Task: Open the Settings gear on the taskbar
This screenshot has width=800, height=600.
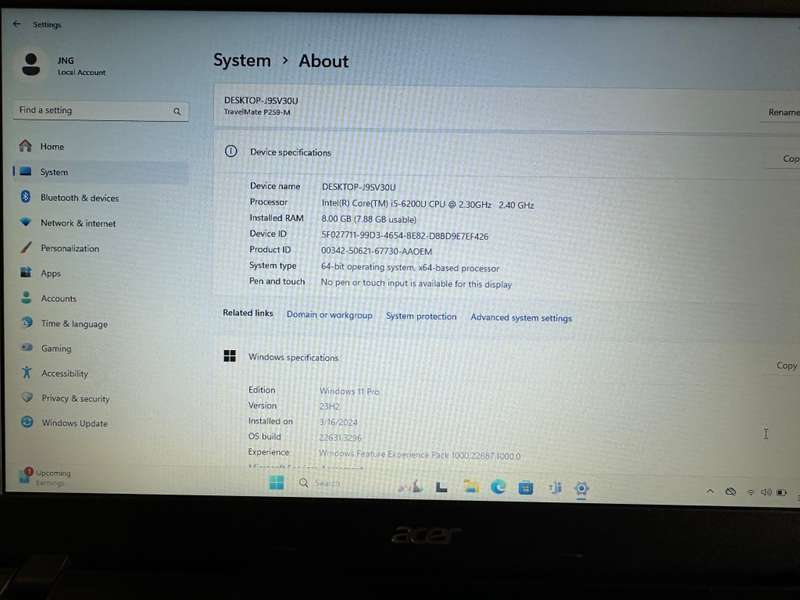Action: click(581, 489)
